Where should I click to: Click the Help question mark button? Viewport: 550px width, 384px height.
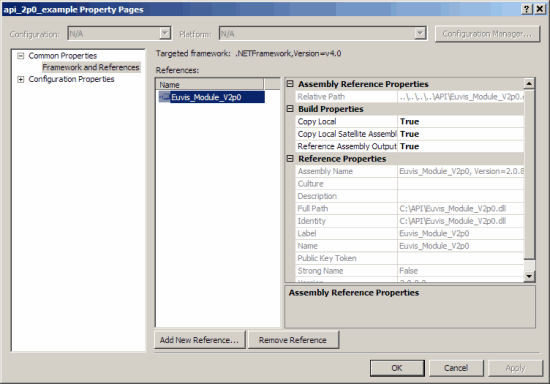tap(526, 9)
